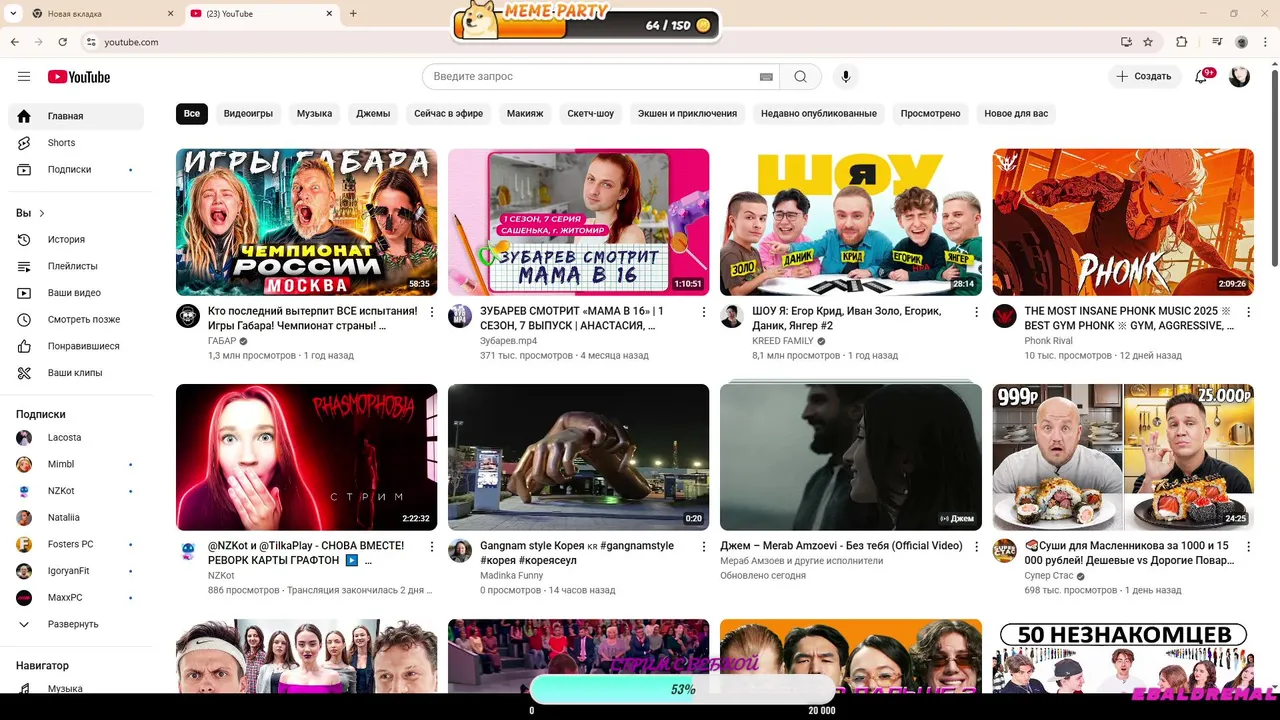Open Lacosta subscription channel
Image resolution: width=1280 pixels, height=720 pixels.
tap(76, 438)
